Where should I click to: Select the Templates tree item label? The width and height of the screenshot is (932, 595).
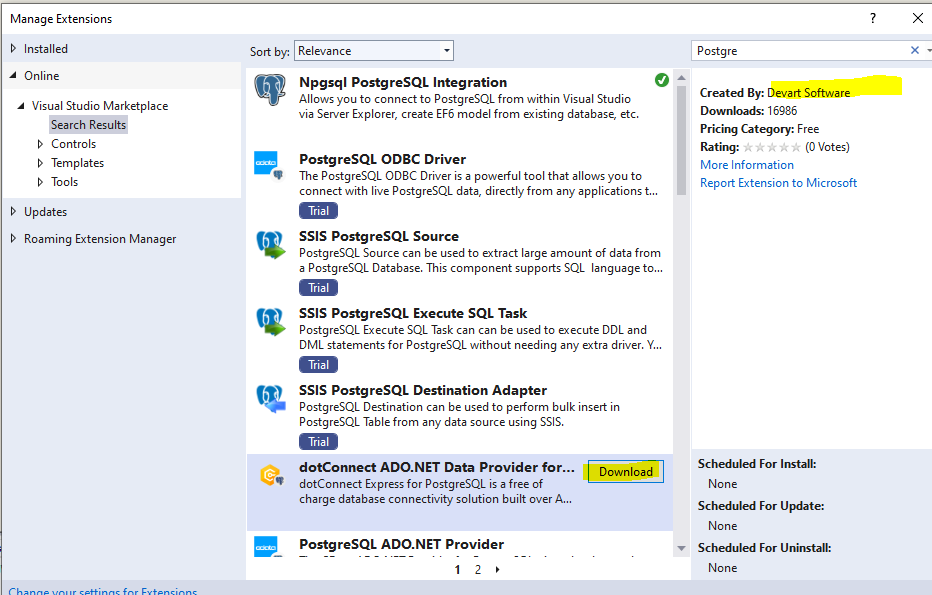[x=77, y=163]
